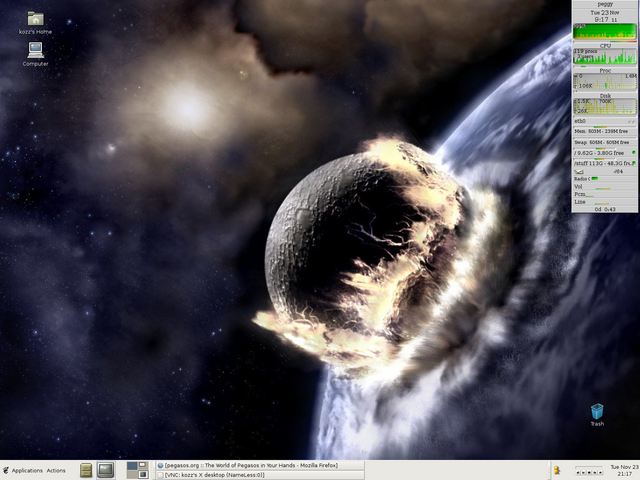This screenshot has width=640, height=480.
Task: Click the peggy hostname label in GKrellM
Action: point(605,4)
